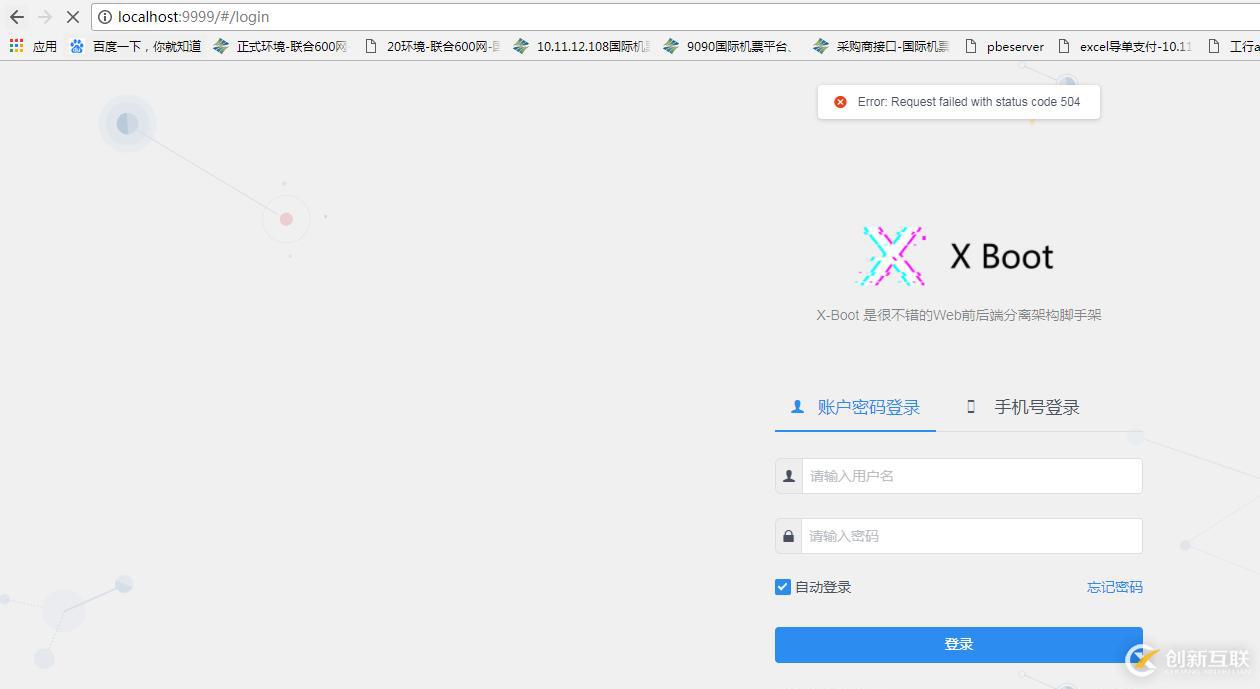This screenshot has height=689, width=1260.
Task: Click the lock icon beside the password field
Action: click(788, 535)
